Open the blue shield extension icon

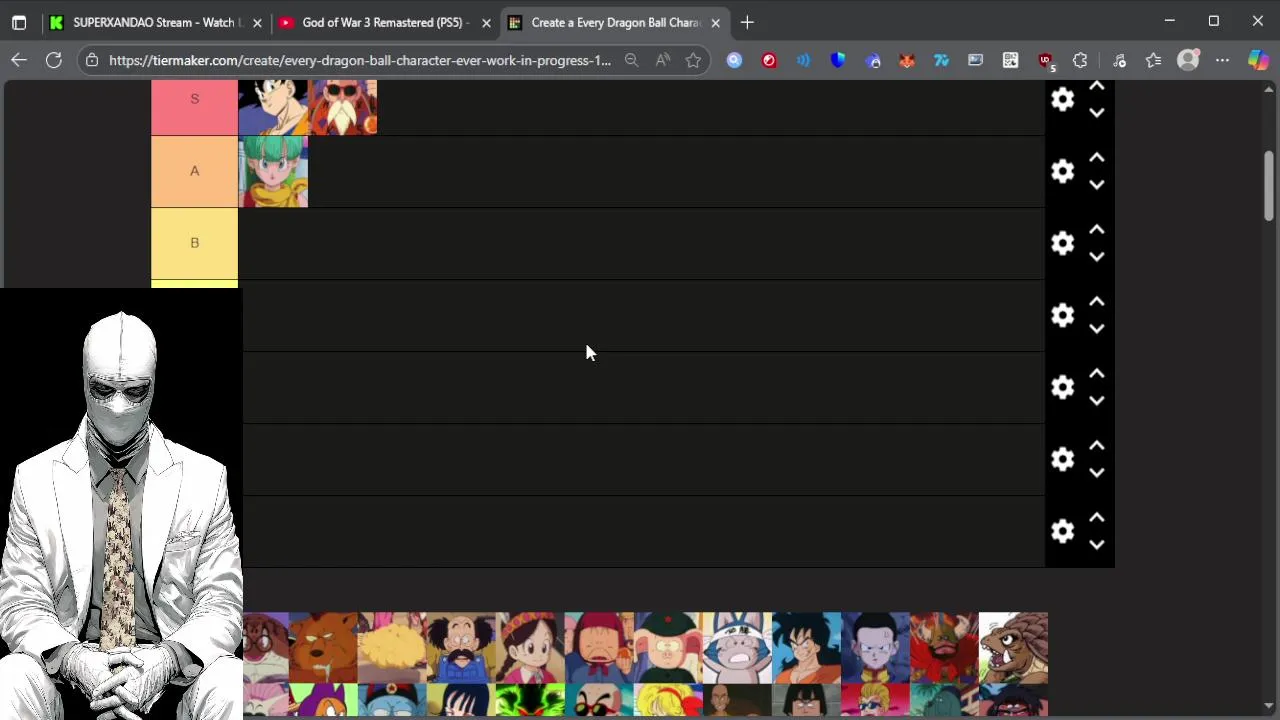pyautogui.click(x=838, y=60)
